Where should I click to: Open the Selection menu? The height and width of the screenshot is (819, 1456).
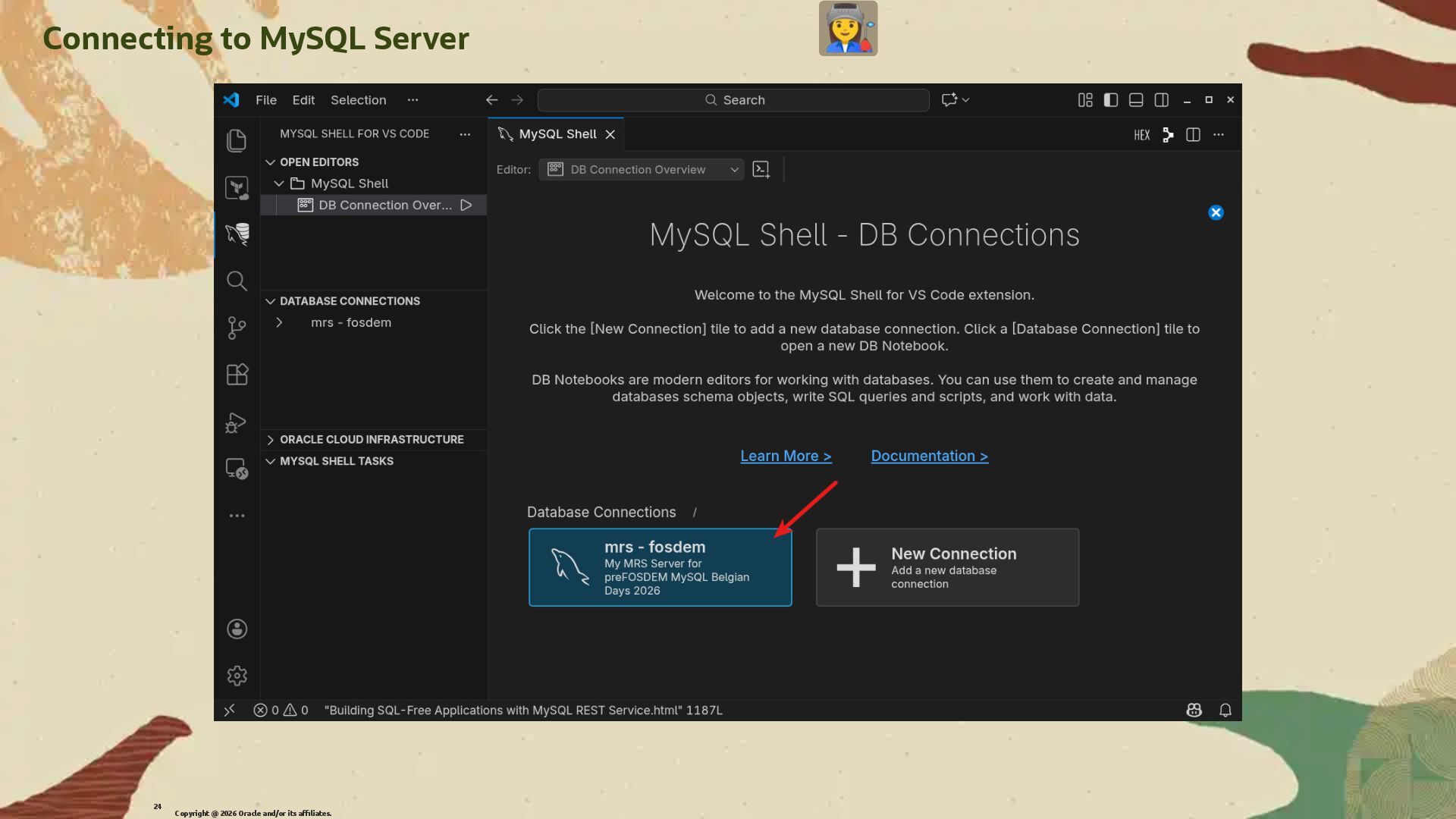click(358, 100)
